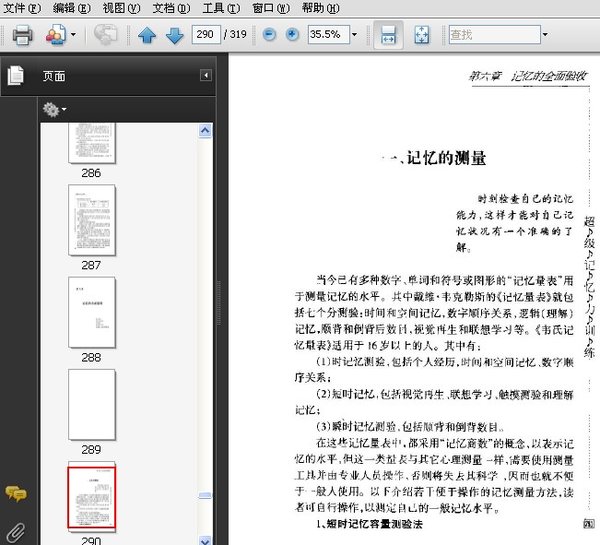Open the 帮助(H) menu
The height and width of the screenshot is (545, 600).
pyautogui.click(x=321, y=8)
